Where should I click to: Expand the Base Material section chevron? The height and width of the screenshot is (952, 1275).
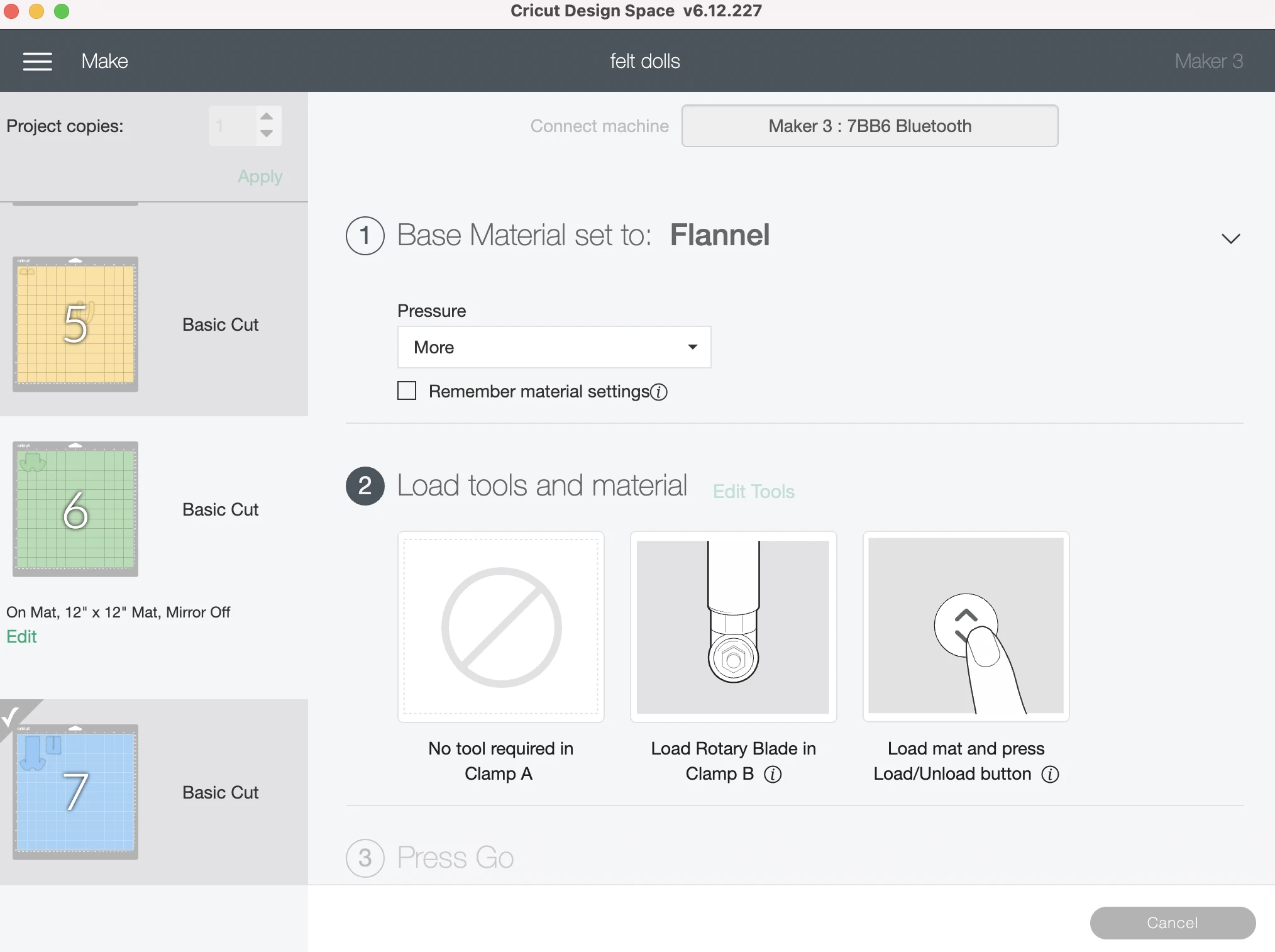tap(1230, 238)
